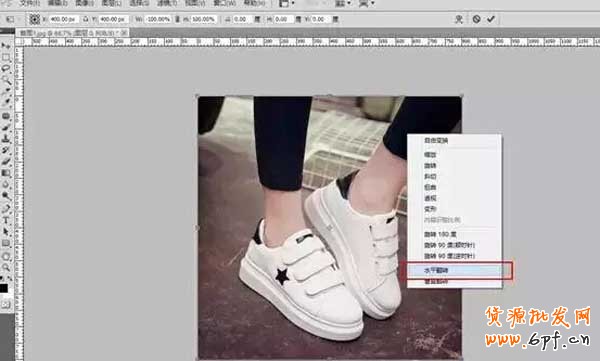The image size is (600, 361).
Task: Click the rotation angle field
Action: (x=241, y=19)
